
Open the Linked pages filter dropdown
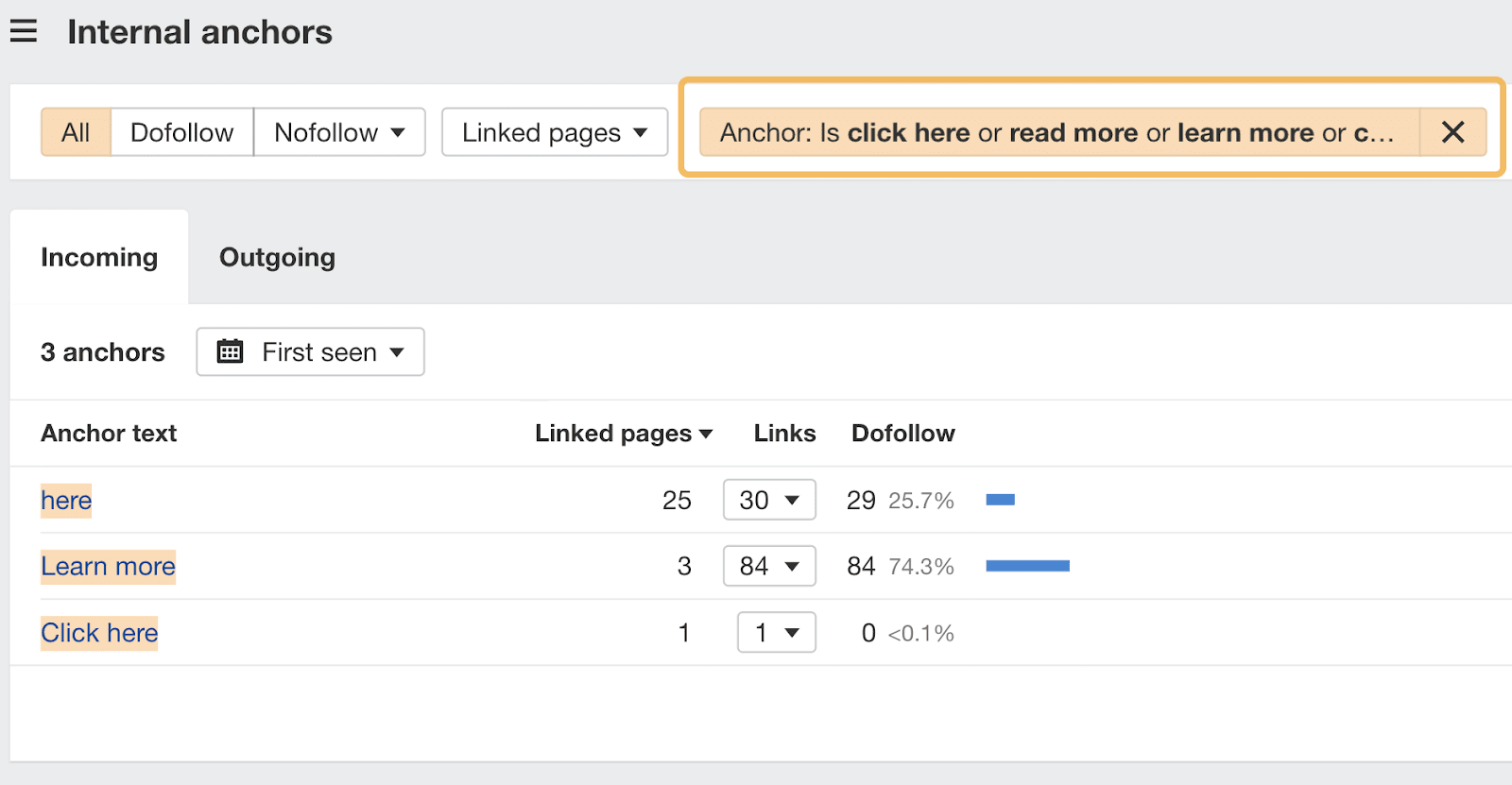[554, 132]
